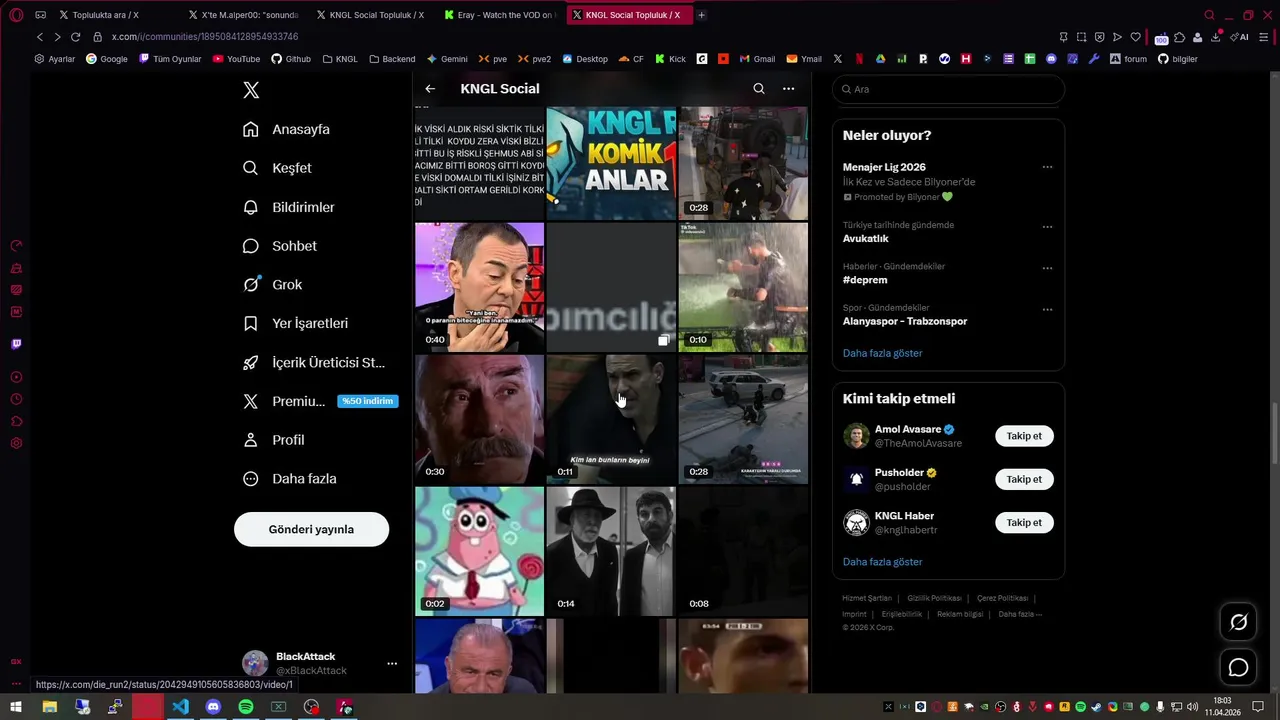Follow Pusholder with Takip et
This screenshot has height=720, width=1280.
(1024, 479)
